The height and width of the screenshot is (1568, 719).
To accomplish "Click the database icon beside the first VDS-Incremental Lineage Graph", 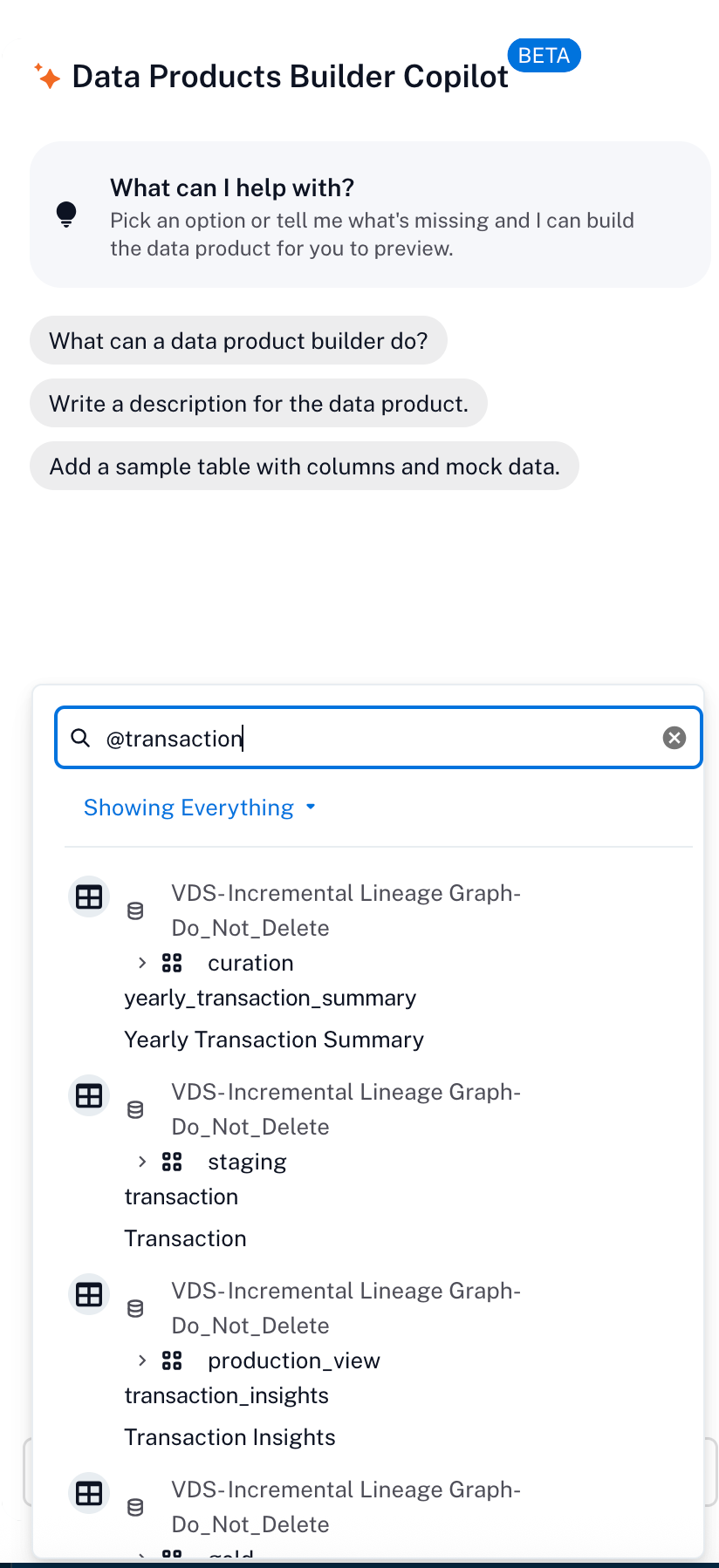I will [135, 911].
